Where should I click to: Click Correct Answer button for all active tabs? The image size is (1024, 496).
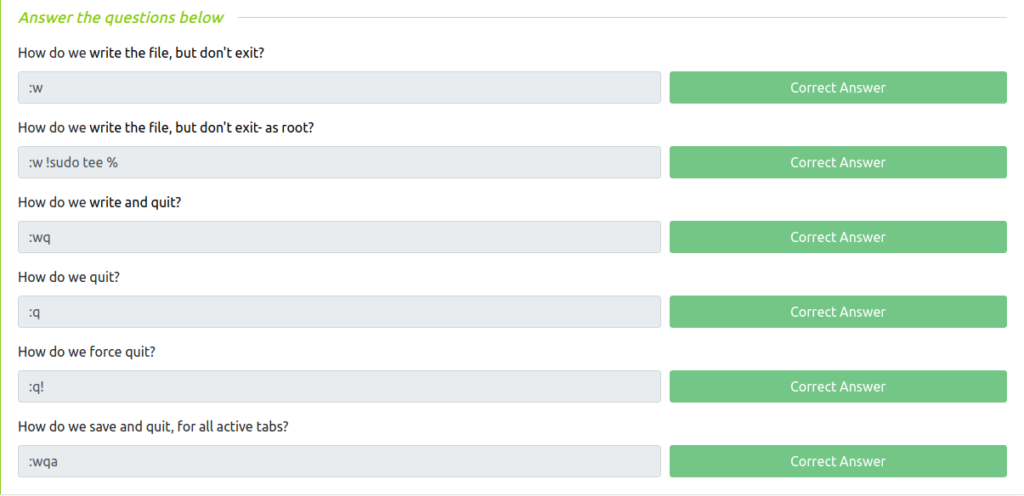tap(838, 461)
